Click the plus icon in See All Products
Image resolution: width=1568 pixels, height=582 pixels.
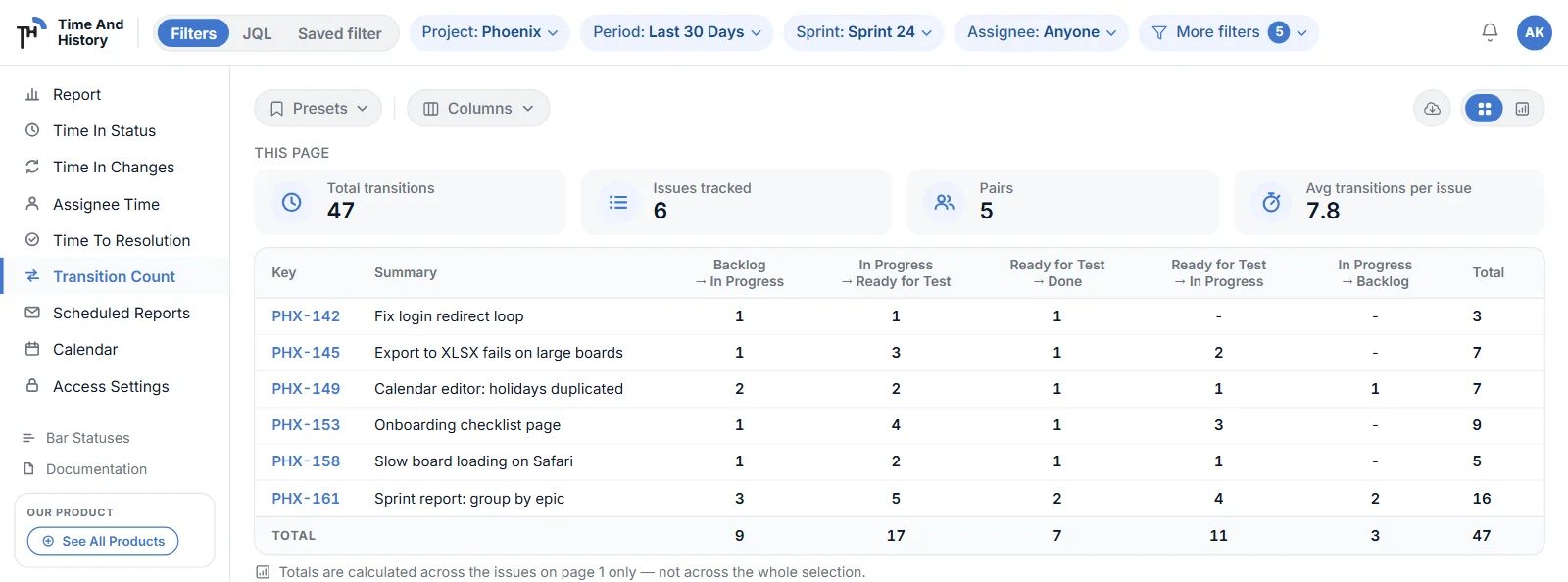pos(48,541)
